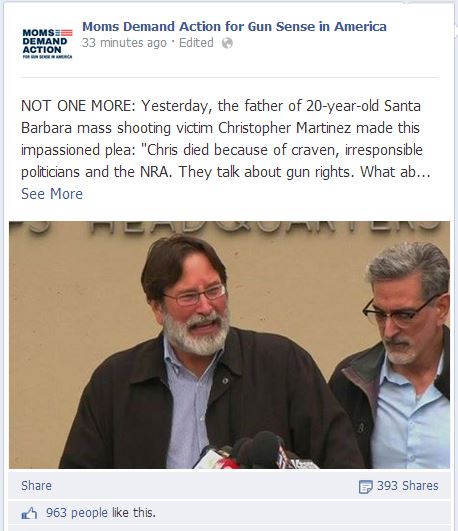Click the globe public audience icon

[227, 43]
